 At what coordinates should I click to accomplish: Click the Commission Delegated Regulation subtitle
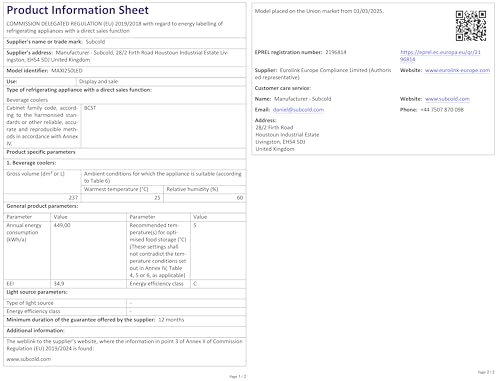click(x=114, y=27)
